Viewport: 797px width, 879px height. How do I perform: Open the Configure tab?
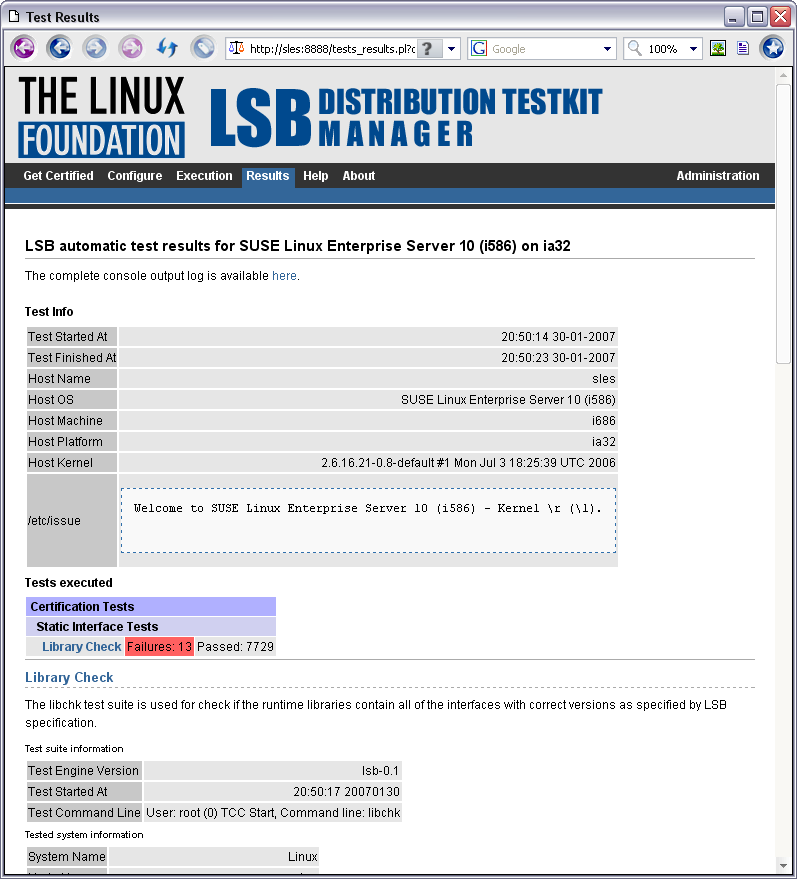[x=135, y=175]
